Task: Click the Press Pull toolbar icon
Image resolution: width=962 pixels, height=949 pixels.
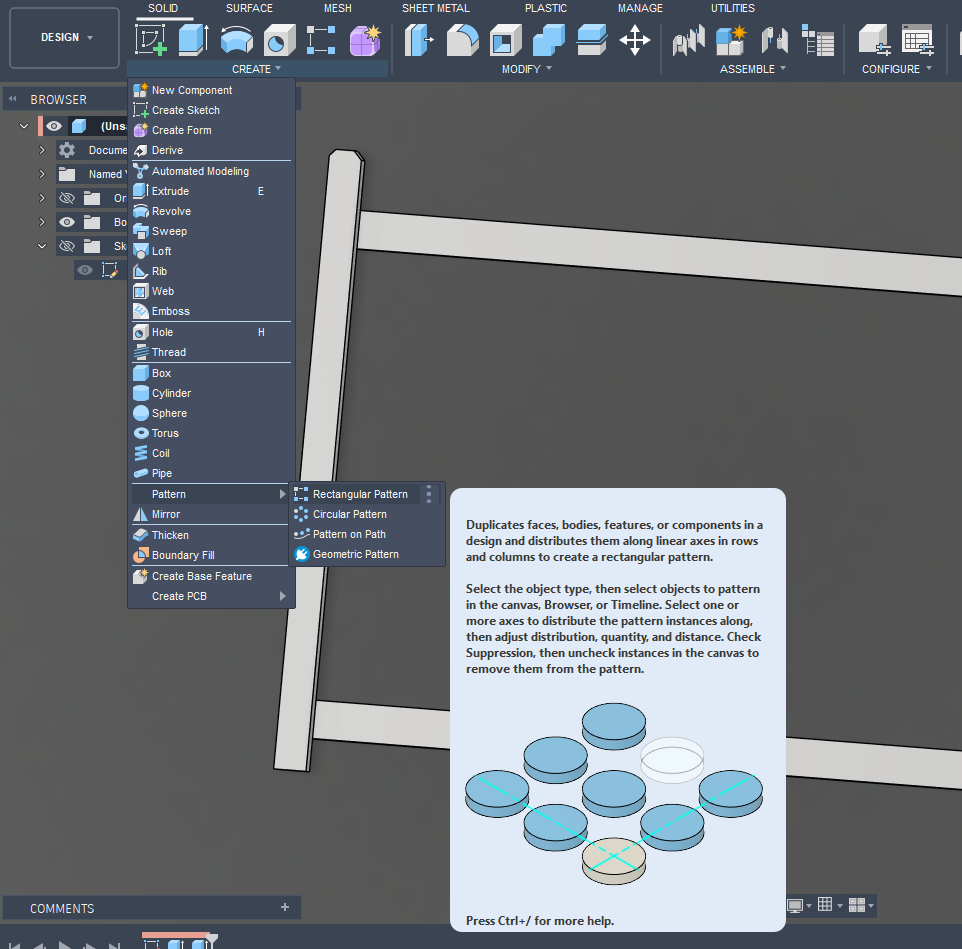Action: [418, 40]
